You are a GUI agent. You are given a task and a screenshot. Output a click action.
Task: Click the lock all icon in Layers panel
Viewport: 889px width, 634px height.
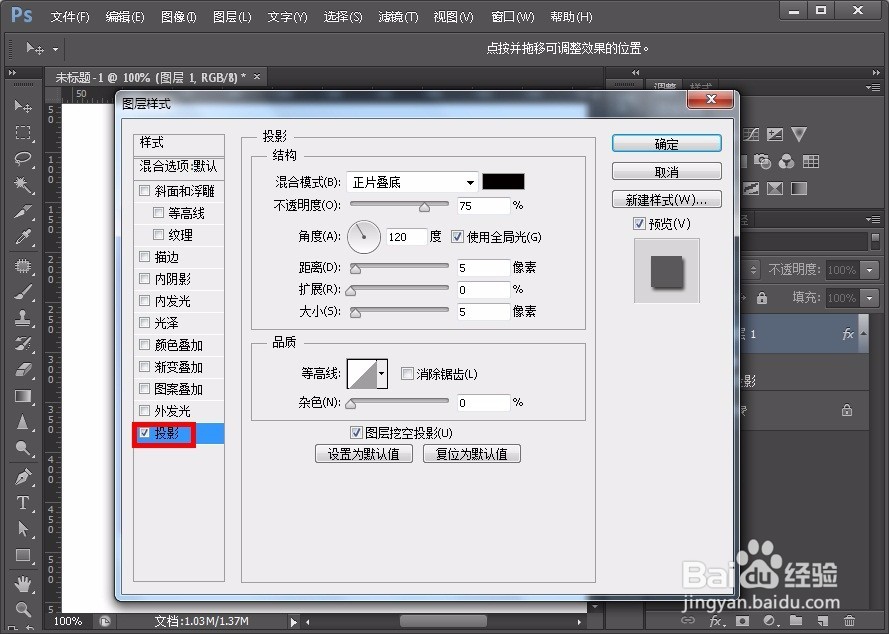pyautogui.click(x=761, y=298)
